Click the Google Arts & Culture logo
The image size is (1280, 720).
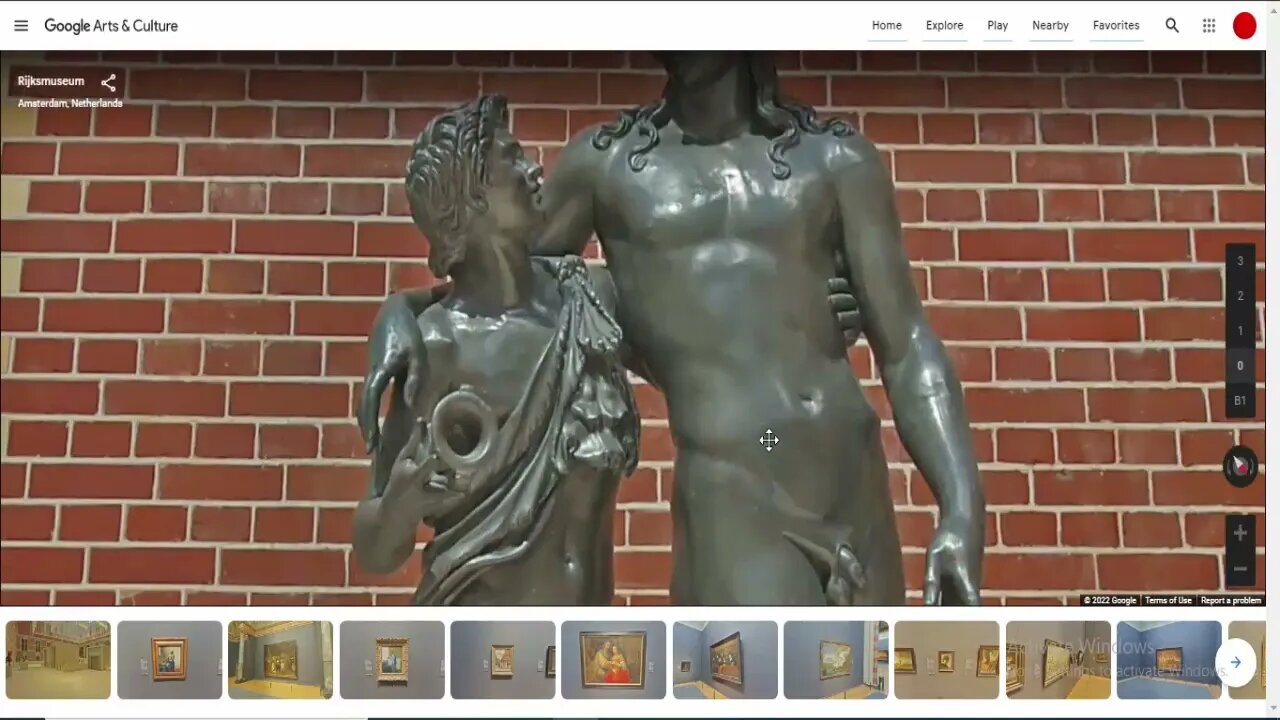click(x=111, y=26)
